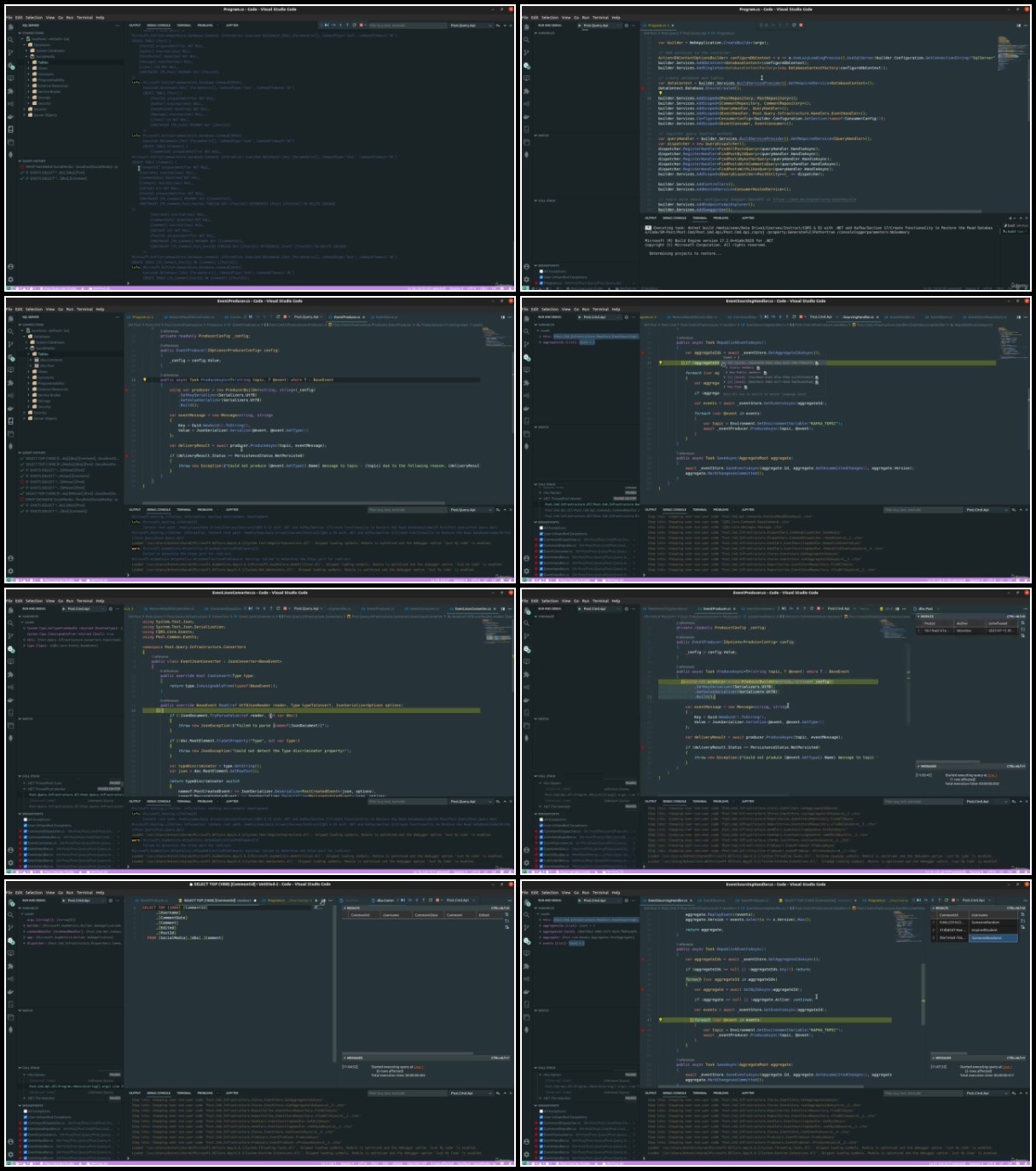Click Line 1 link in Untitled-2 Messages pane

pyautogui.click(x=418, y=1066)
